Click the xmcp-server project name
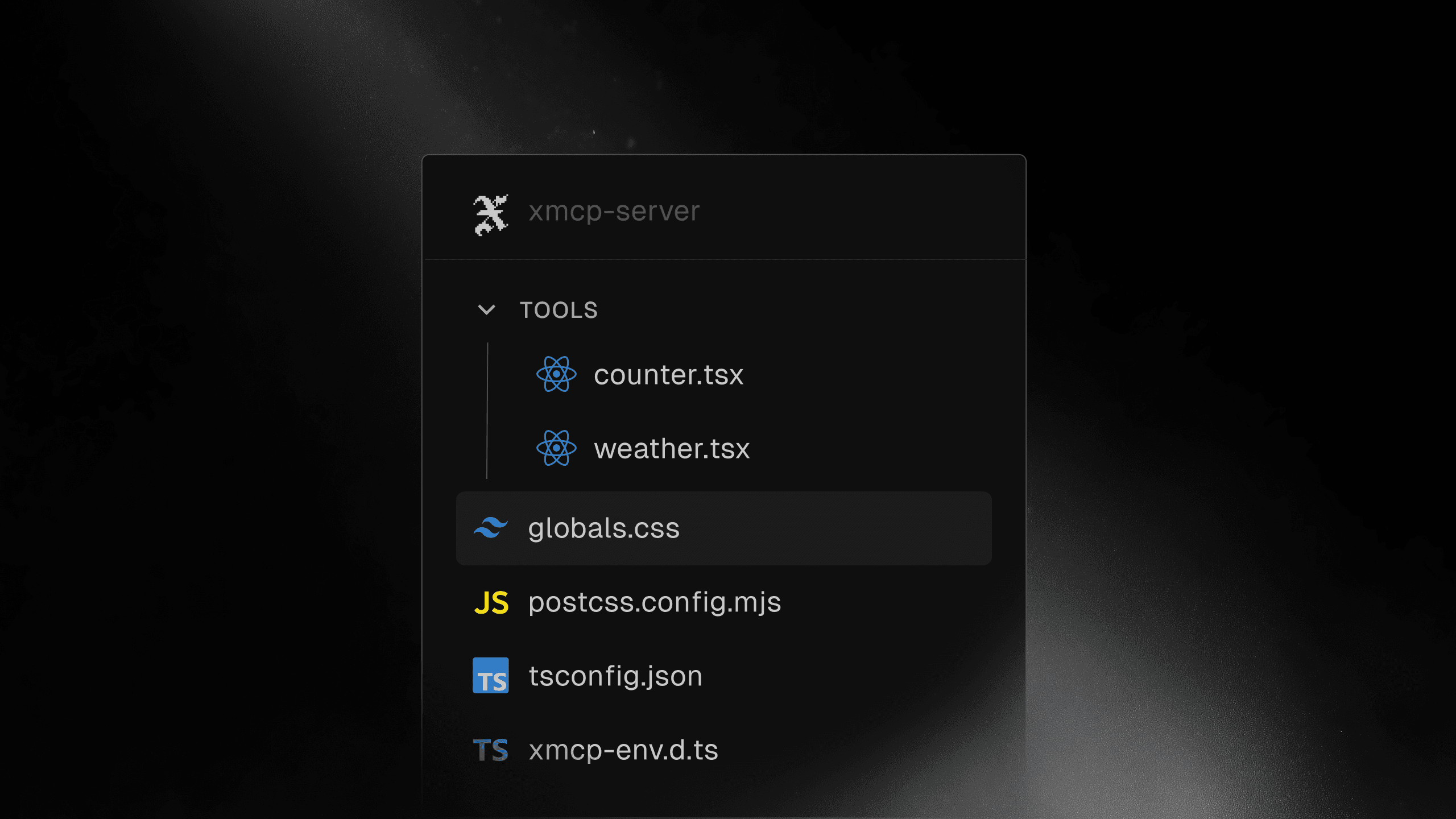 click(x=613, y=212)
